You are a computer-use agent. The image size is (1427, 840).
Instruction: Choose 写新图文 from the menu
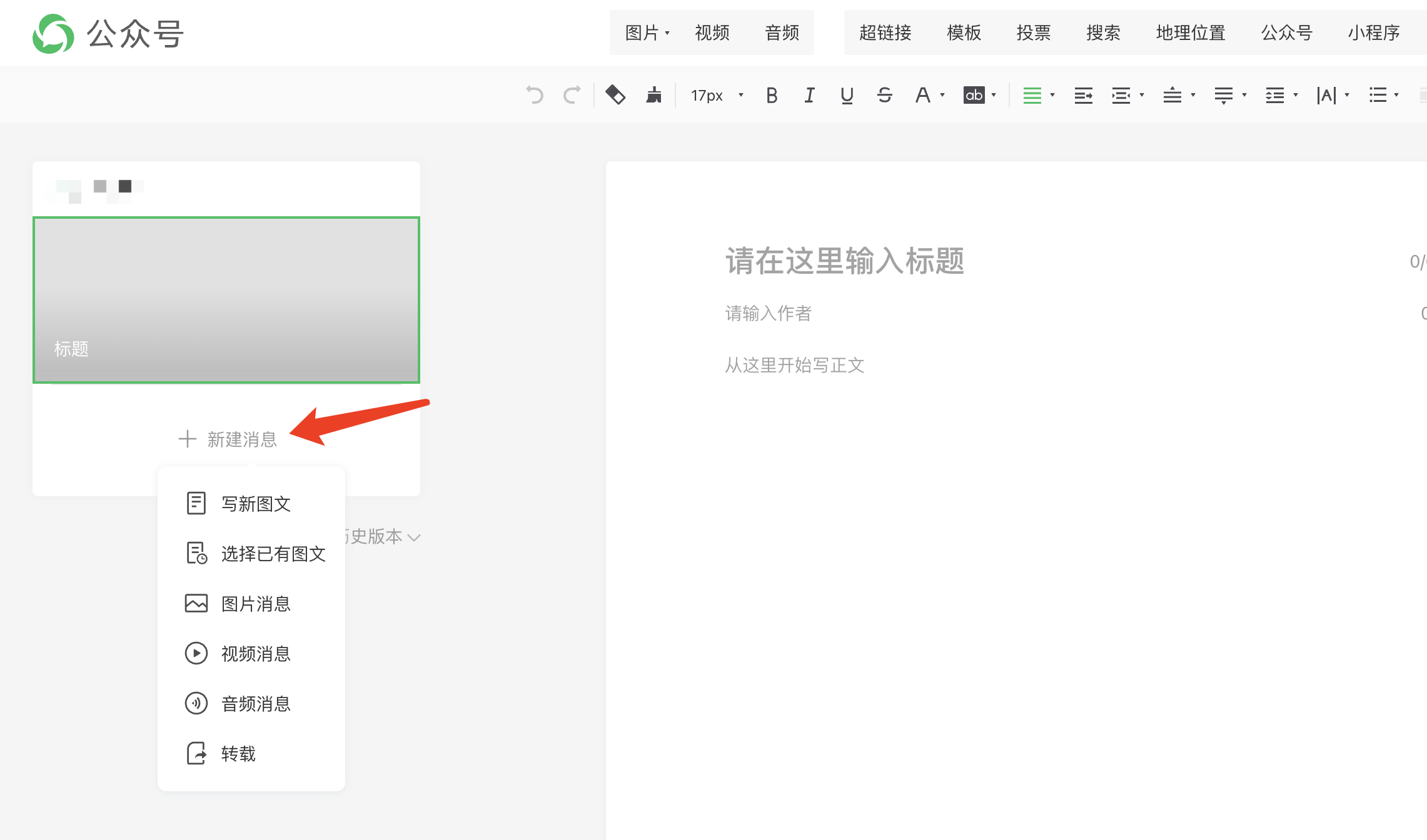coord(256,504)
